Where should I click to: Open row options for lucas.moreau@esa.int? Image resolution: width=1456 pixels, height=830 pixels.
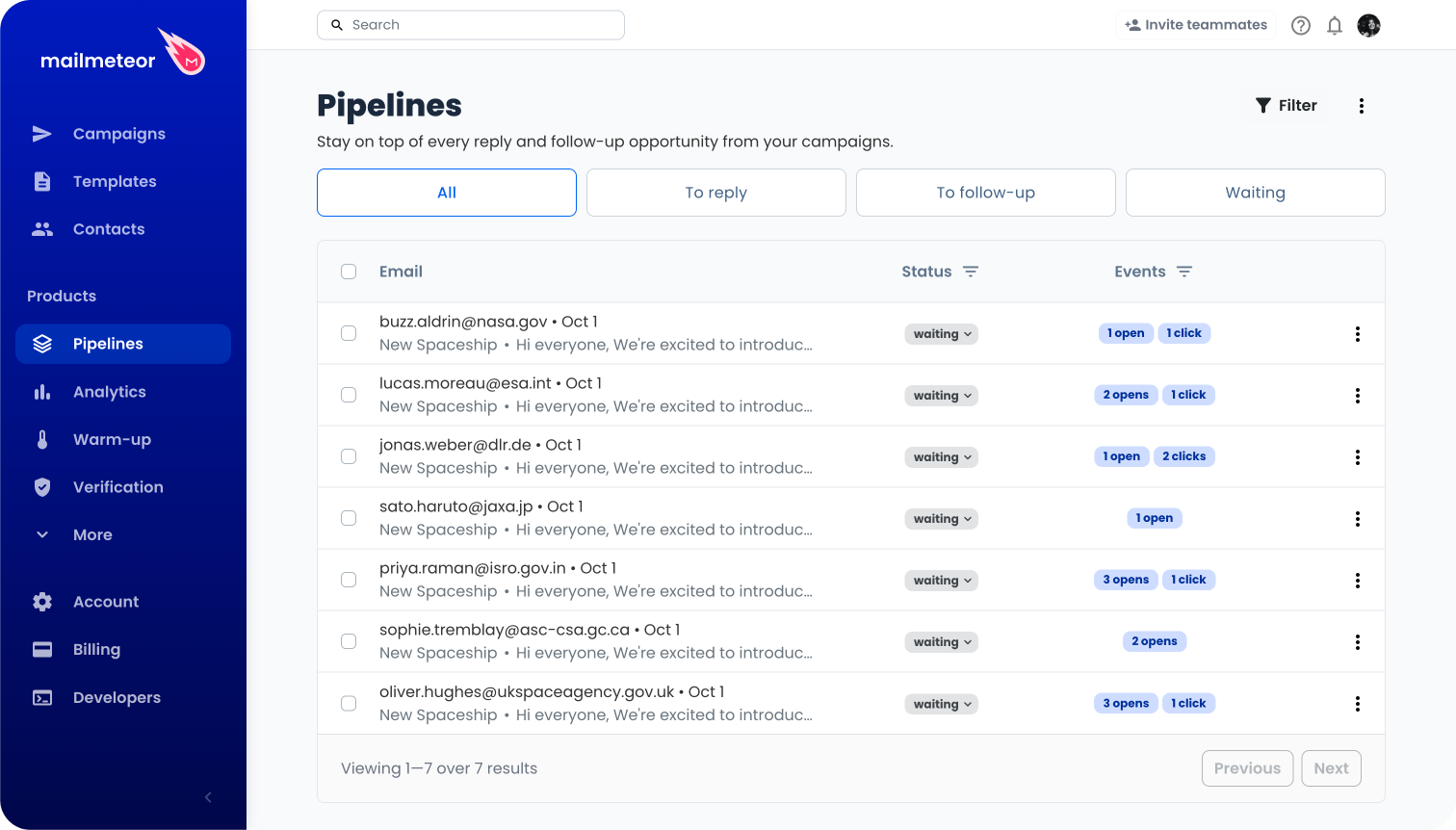pyautogui.click(x=1358, y=396)
